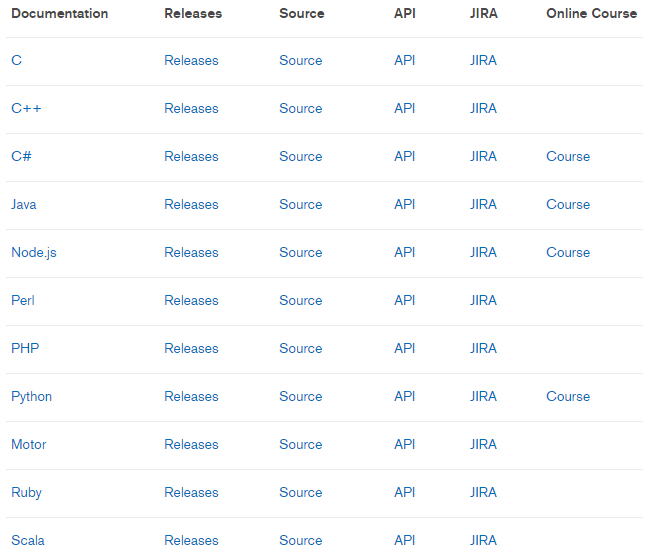The width and height of the screenshot is (652, 558).
Task: Open the C driver documentation link
Action: tap(16, 60)
